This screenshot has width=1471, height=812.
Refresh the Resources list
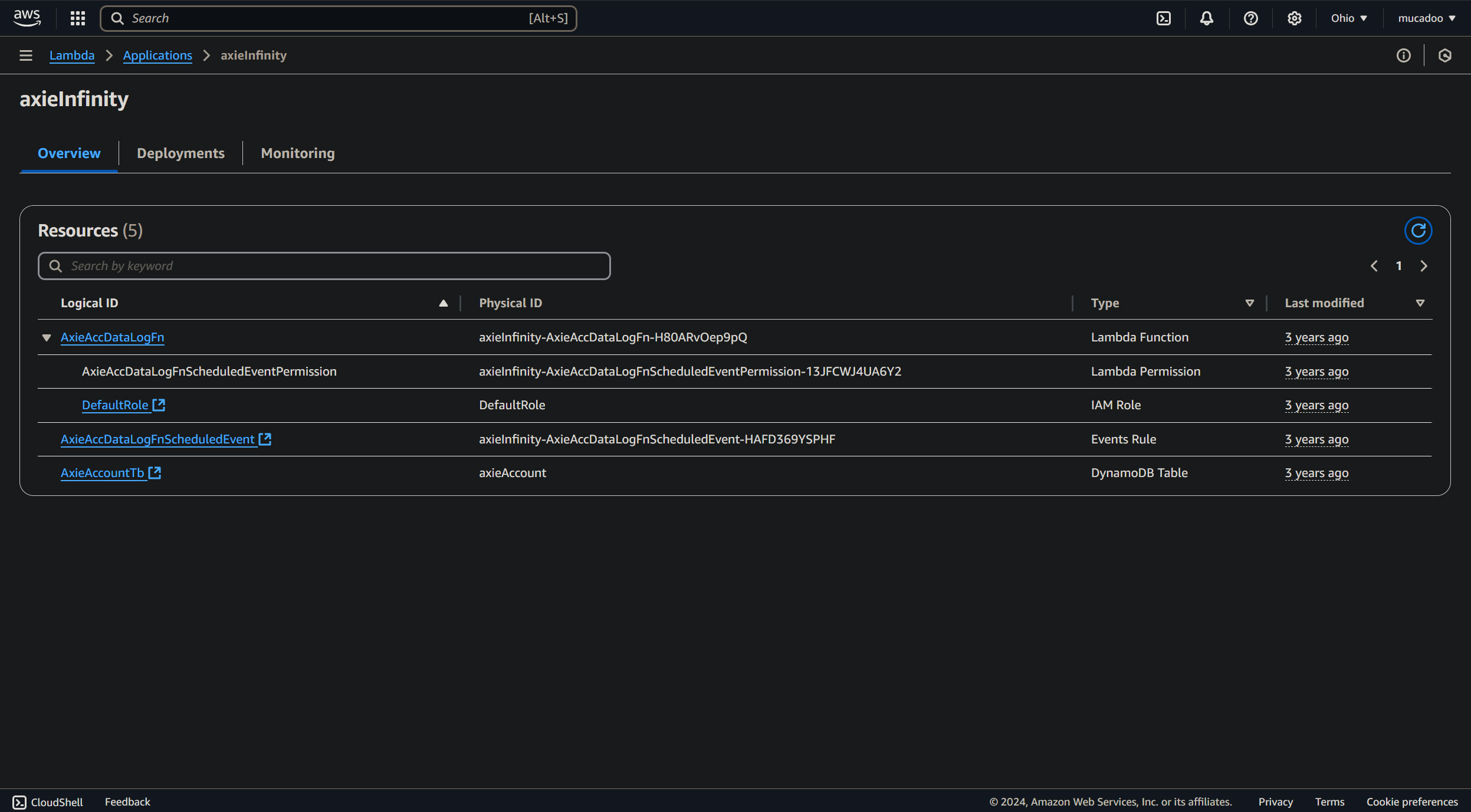point(1418,231)
